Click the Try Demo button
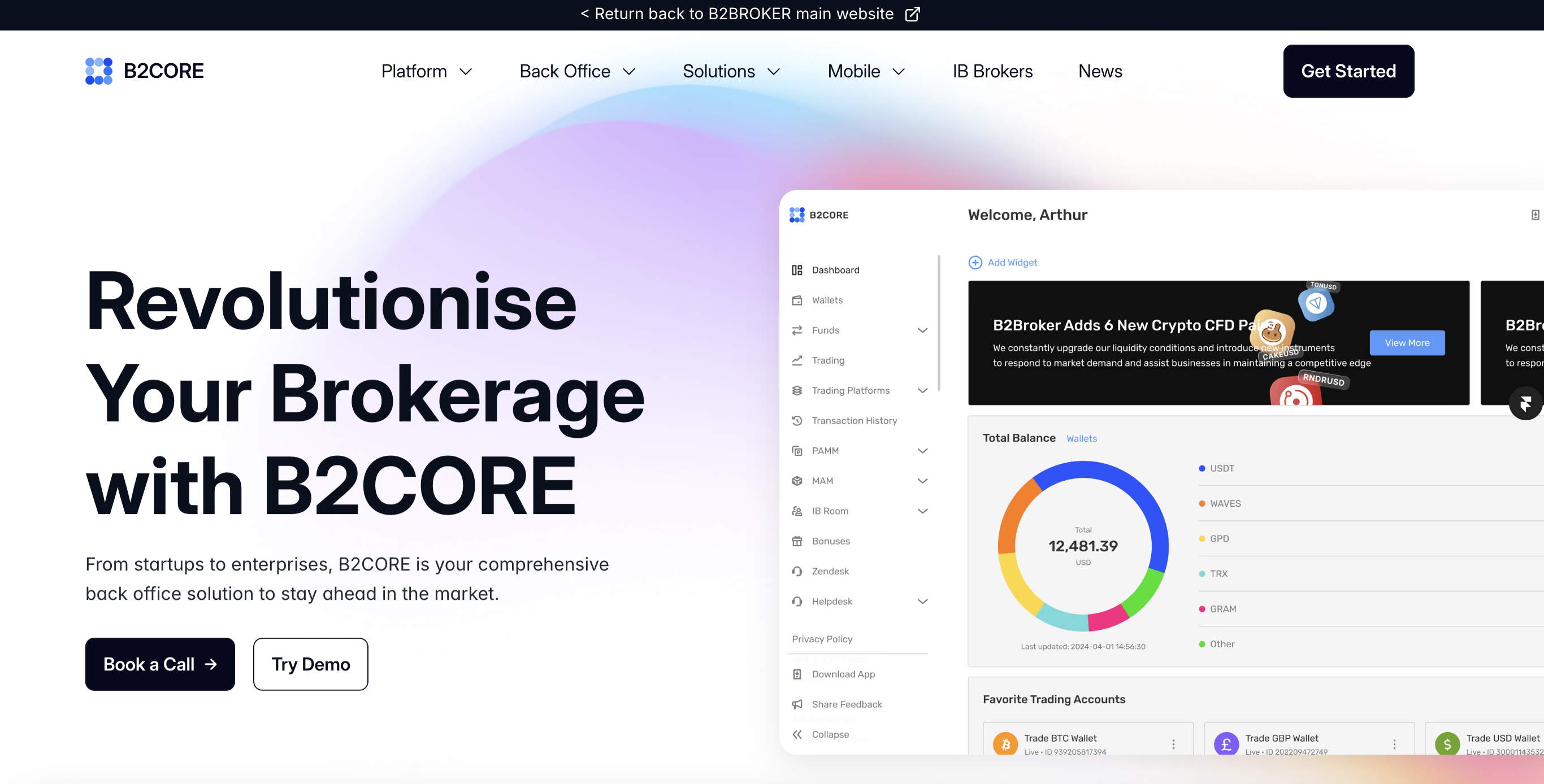 310,664
